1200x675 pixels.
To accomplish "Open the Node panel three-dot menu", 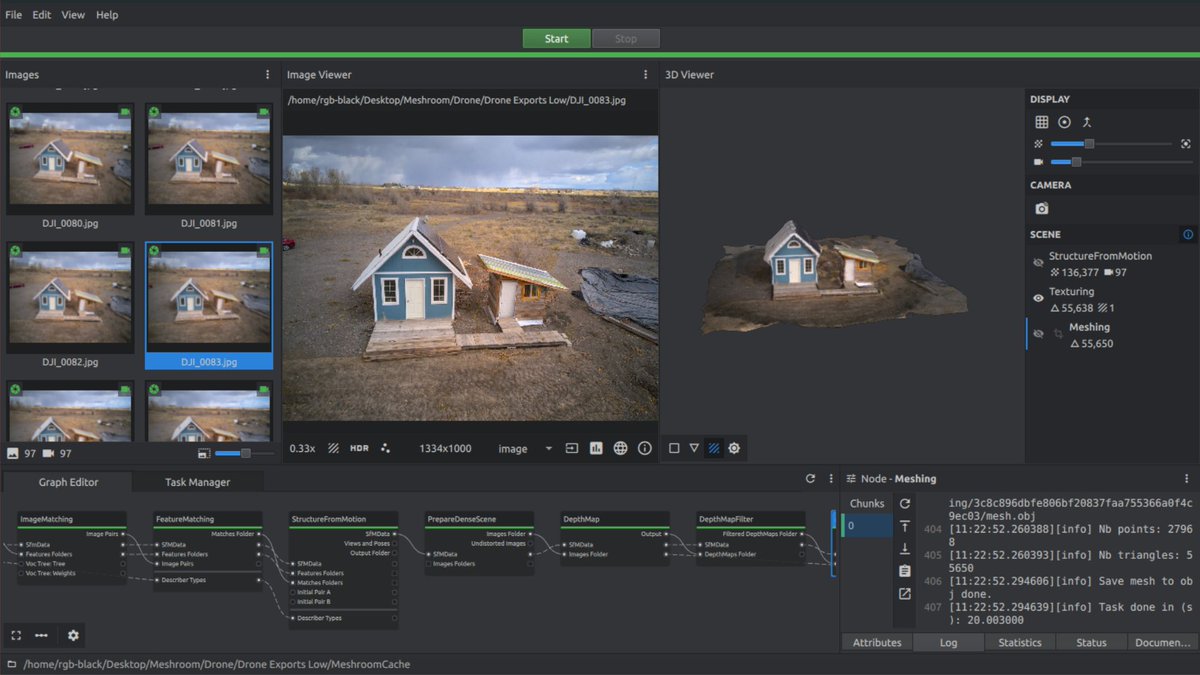I will click(x=1187, y=479).
